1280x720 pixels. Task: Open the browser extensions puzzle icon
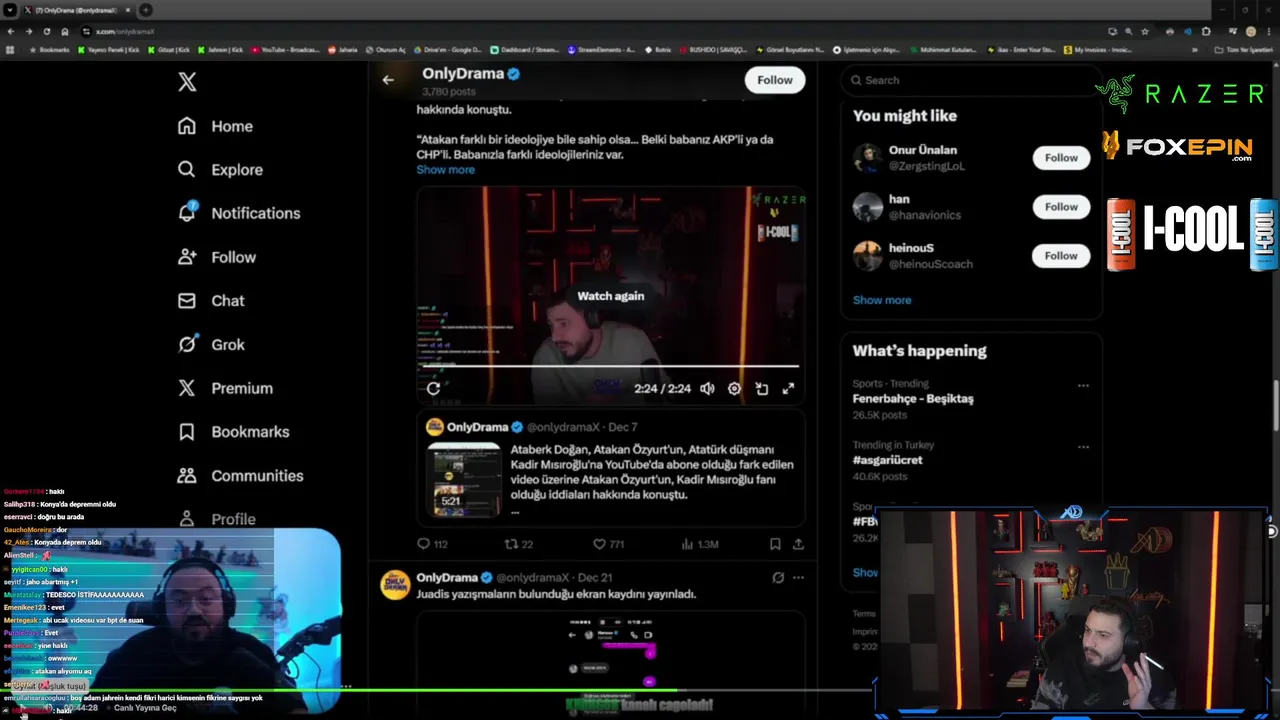tap(1206, 31)
